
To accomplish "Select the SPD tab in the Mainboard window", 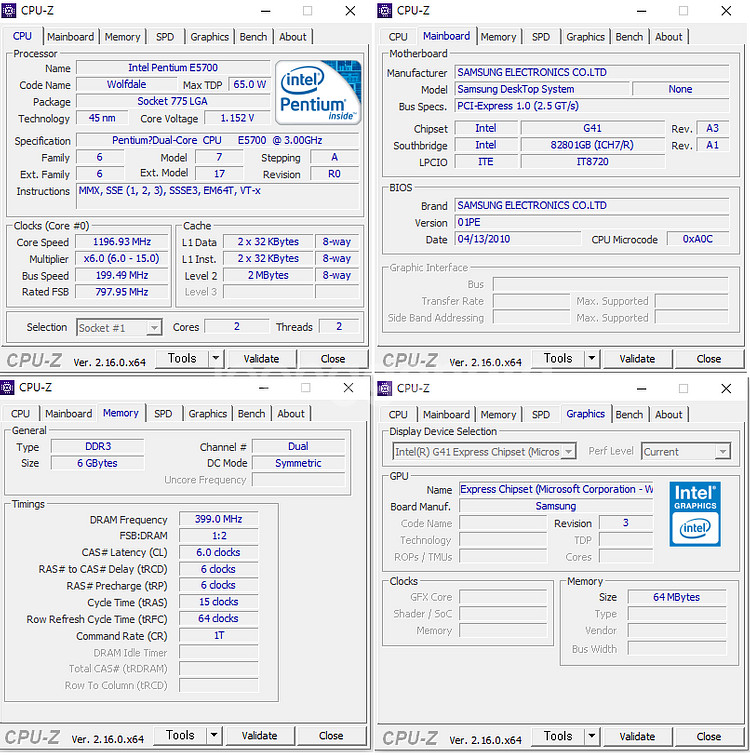I will point(541,37).
